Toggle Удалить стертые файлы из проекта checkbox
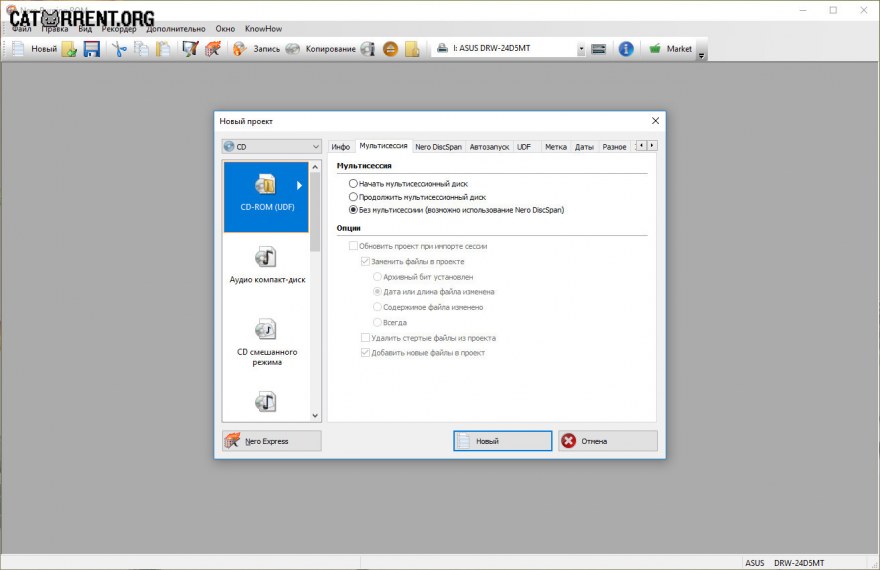Image resolution: width=880 pixels, height=570 pixels. pyautogui.click(x=365, y=338)
